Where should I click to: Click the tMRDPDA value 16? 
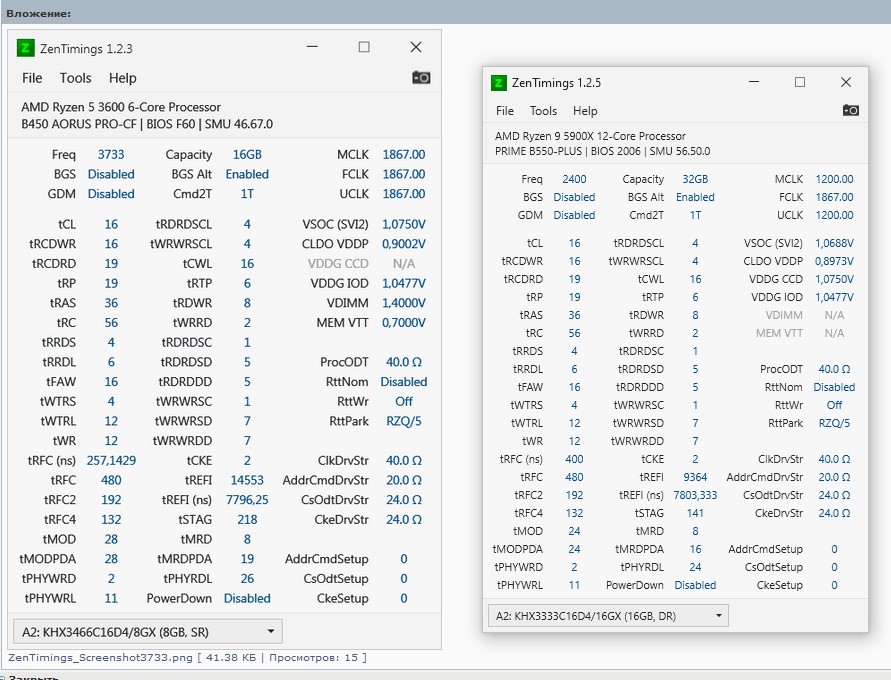pyautogui.click(x=695, y=549)
